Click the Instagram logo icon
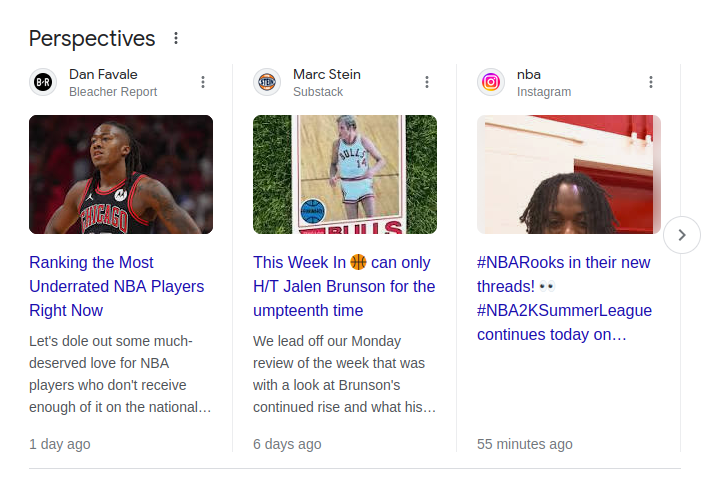The width and height of the screenshot is (711, 493). pyautogui.click(x=491, y=82)
